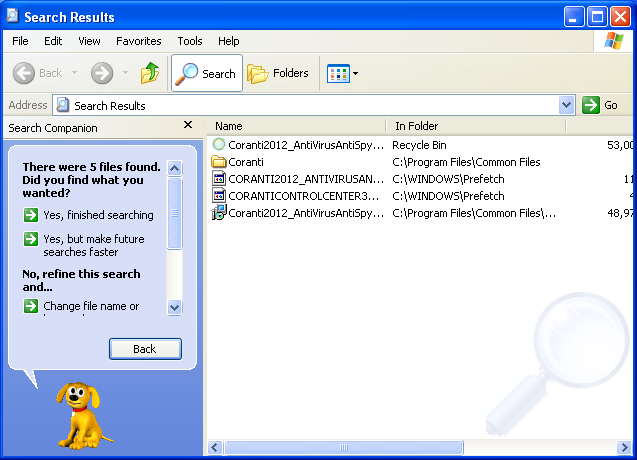Close the Search Companion pane
Image resolution: width=637 pixels, height=460 pixels.
click(x=188, y=125)
